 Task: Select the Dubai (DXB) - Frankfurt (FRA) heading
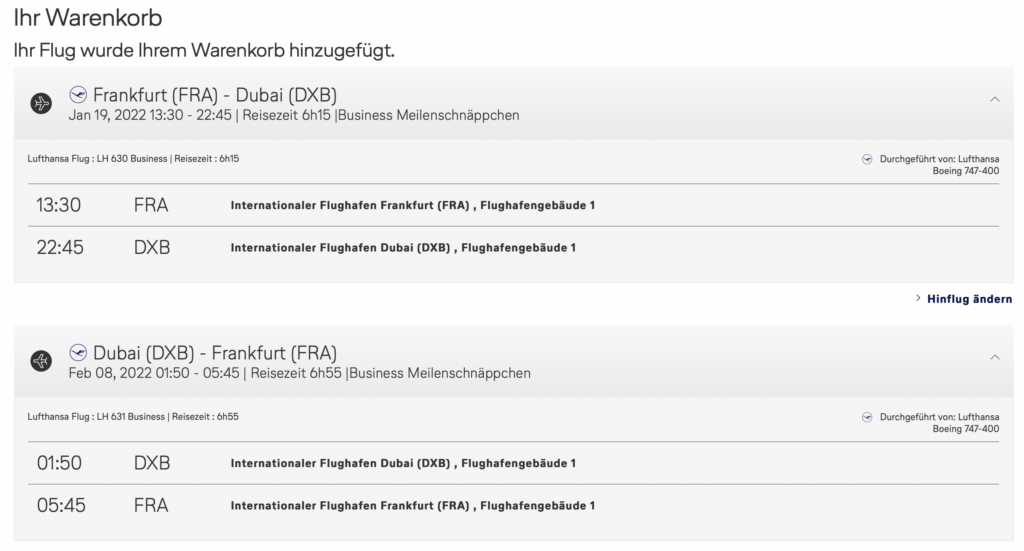coord(214,353)
